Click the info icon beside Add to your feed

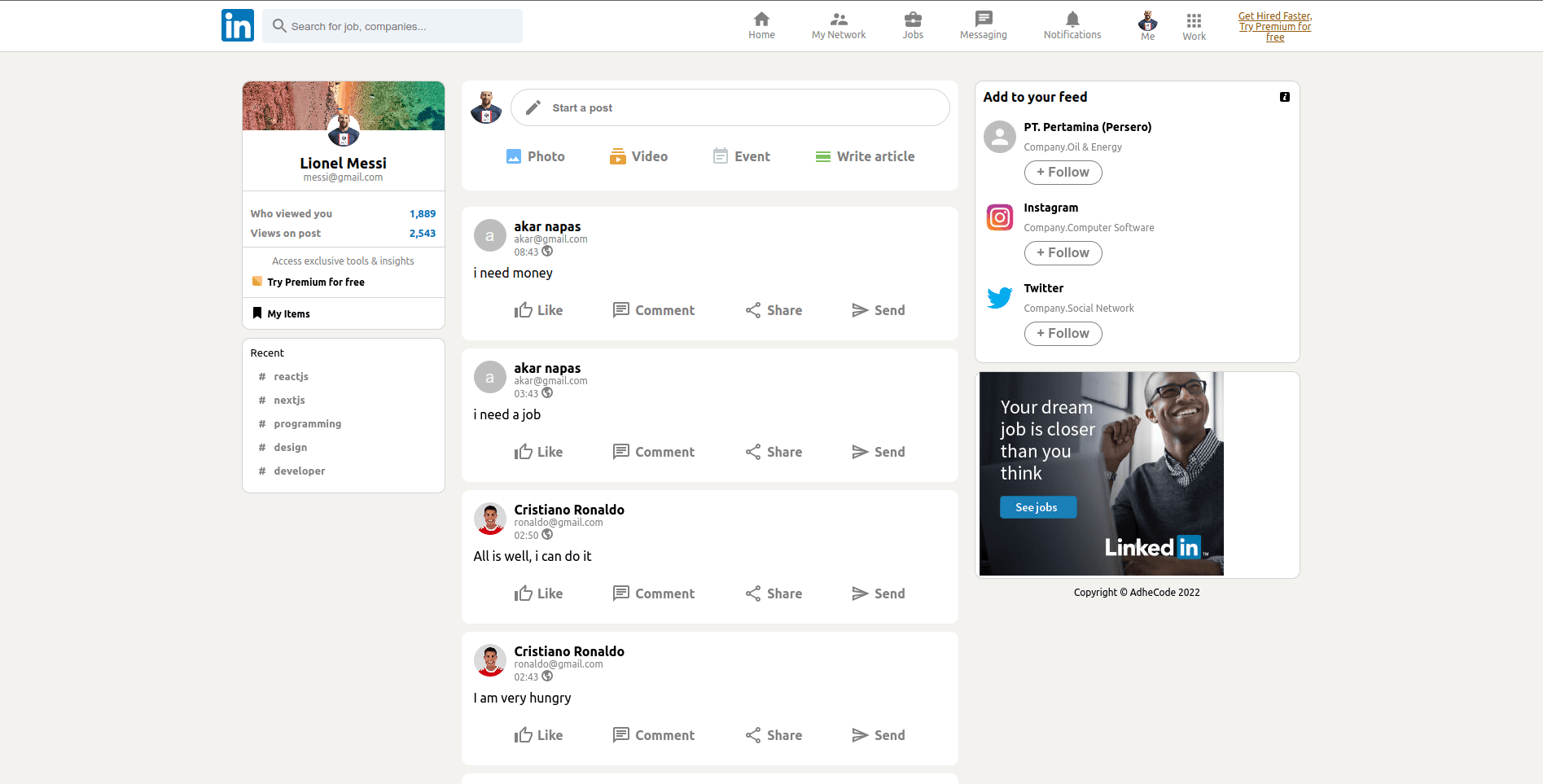point(1284,97)
